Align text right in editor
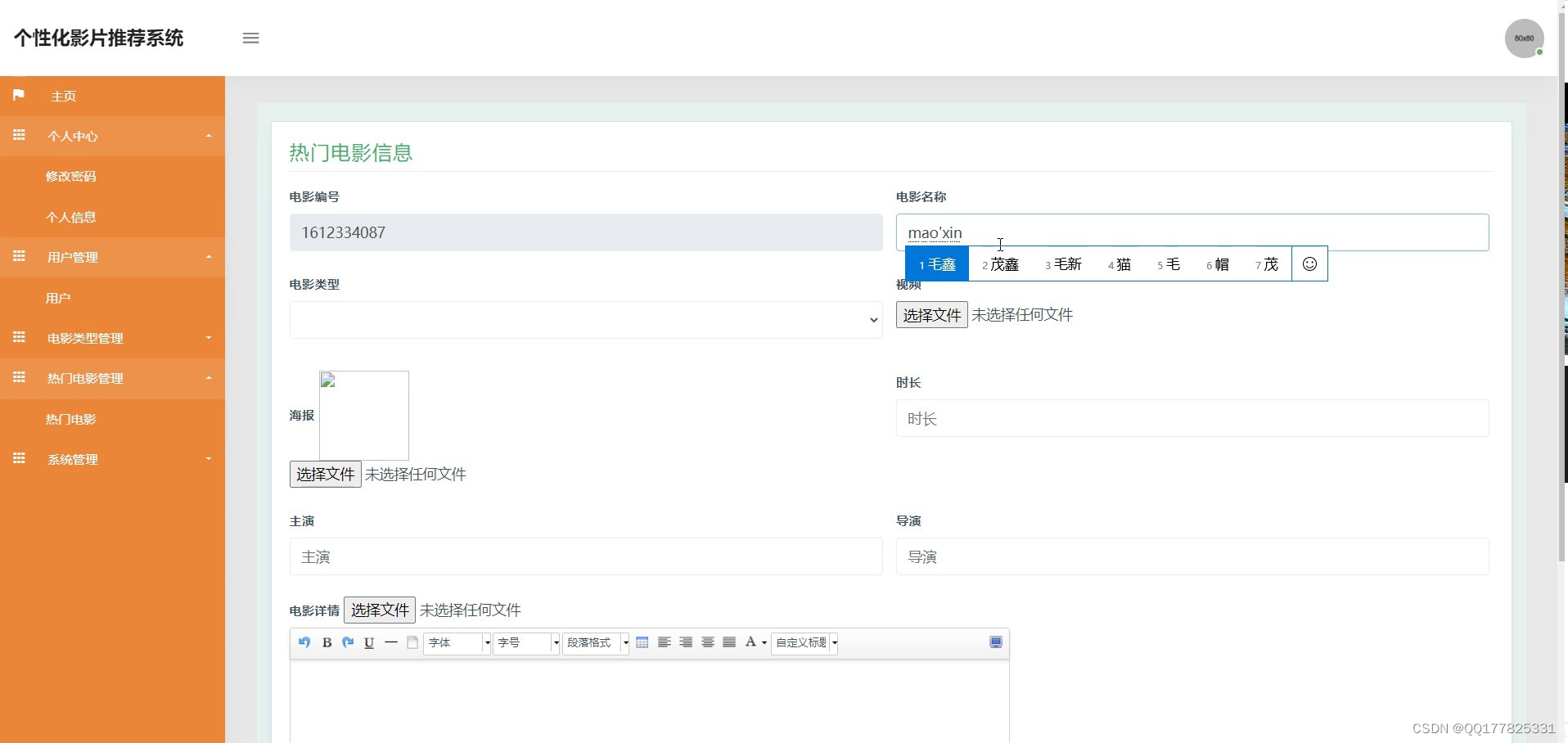The height and width of the screenshot is (743, 1568). coord(686,642)
